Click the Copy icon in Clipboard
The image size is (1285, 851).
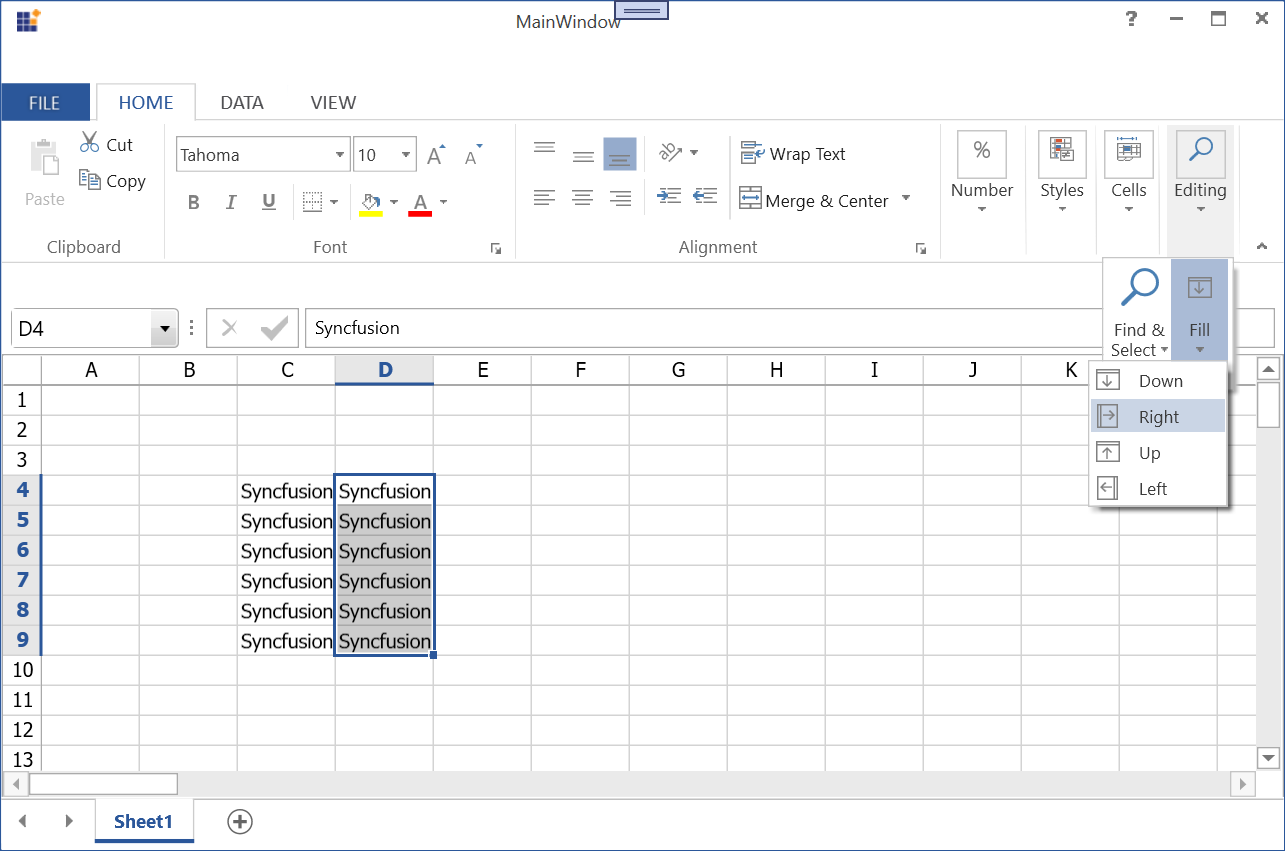(90, 180)
